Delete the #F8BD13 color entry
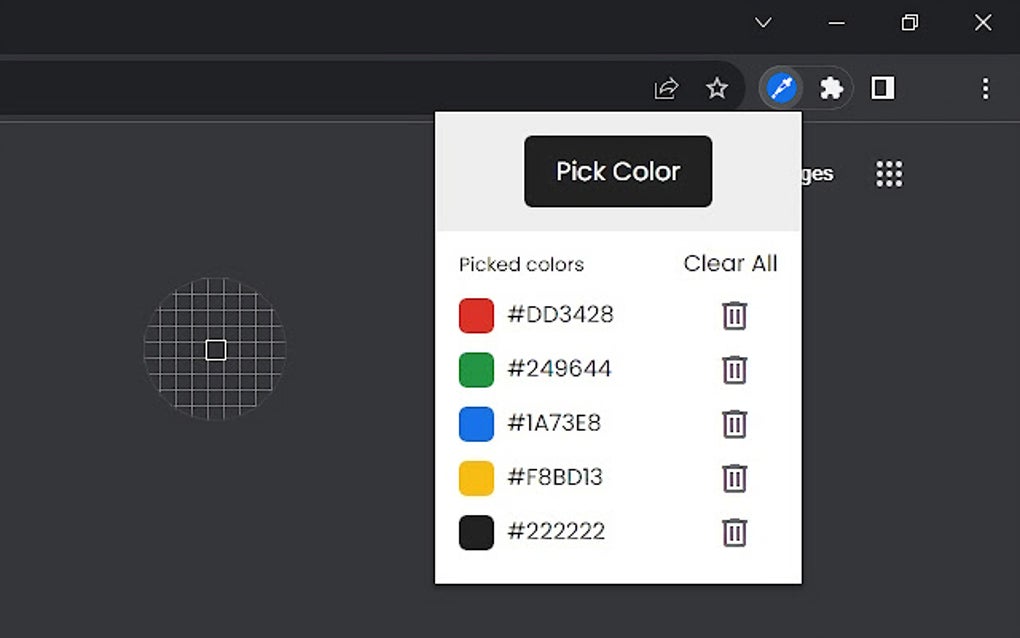The width and height of the screenshot is (1020, 638). (x=734, y=478)
